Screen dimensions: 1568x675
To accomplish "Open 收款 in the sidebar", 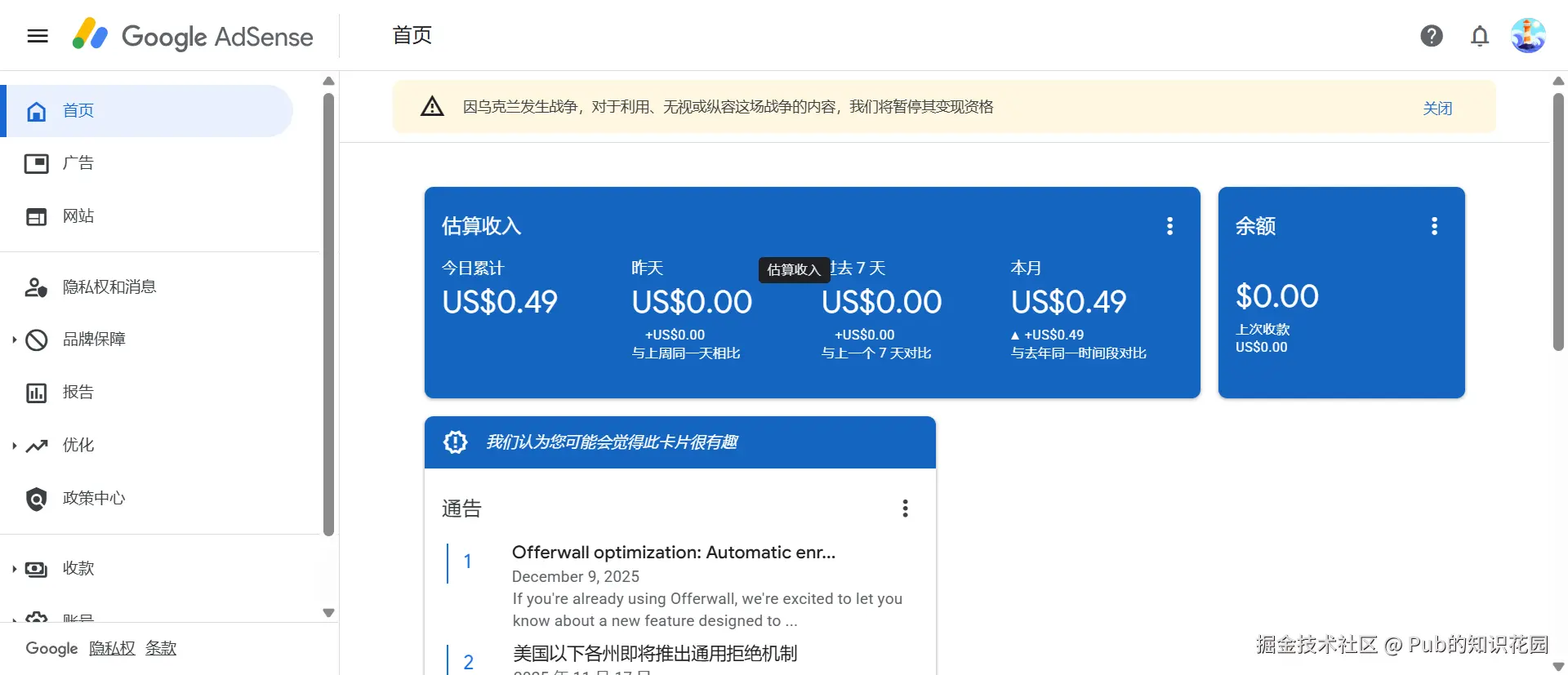I will pos(78,569).
